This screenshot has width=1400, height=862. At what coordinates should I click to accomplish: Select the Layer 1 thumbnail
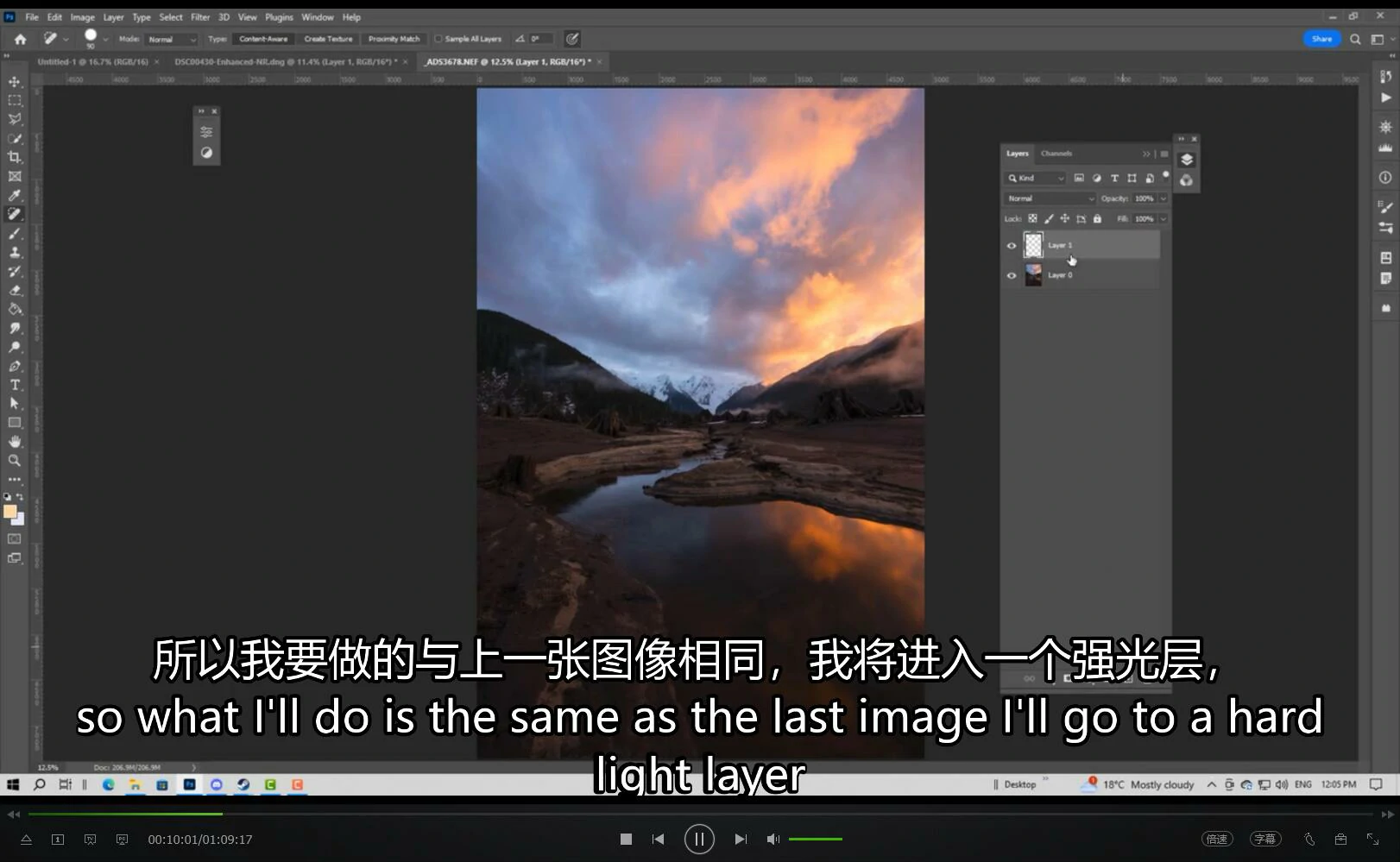point(1033,245)
